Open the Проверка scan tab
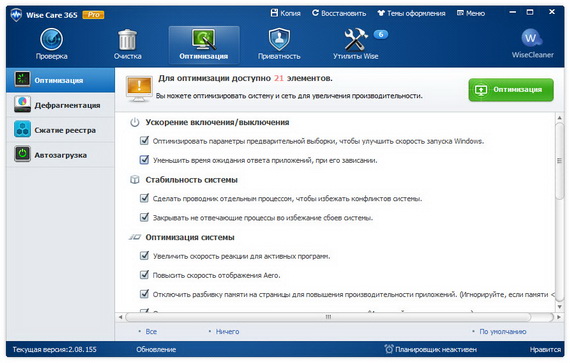 [x=51, y=44]
